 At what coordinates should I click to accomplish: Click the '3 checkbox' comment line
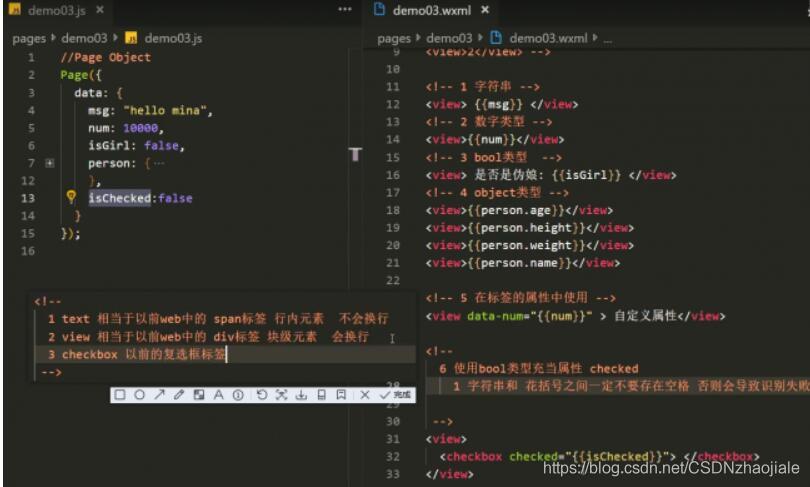click(x=137, y=354)
